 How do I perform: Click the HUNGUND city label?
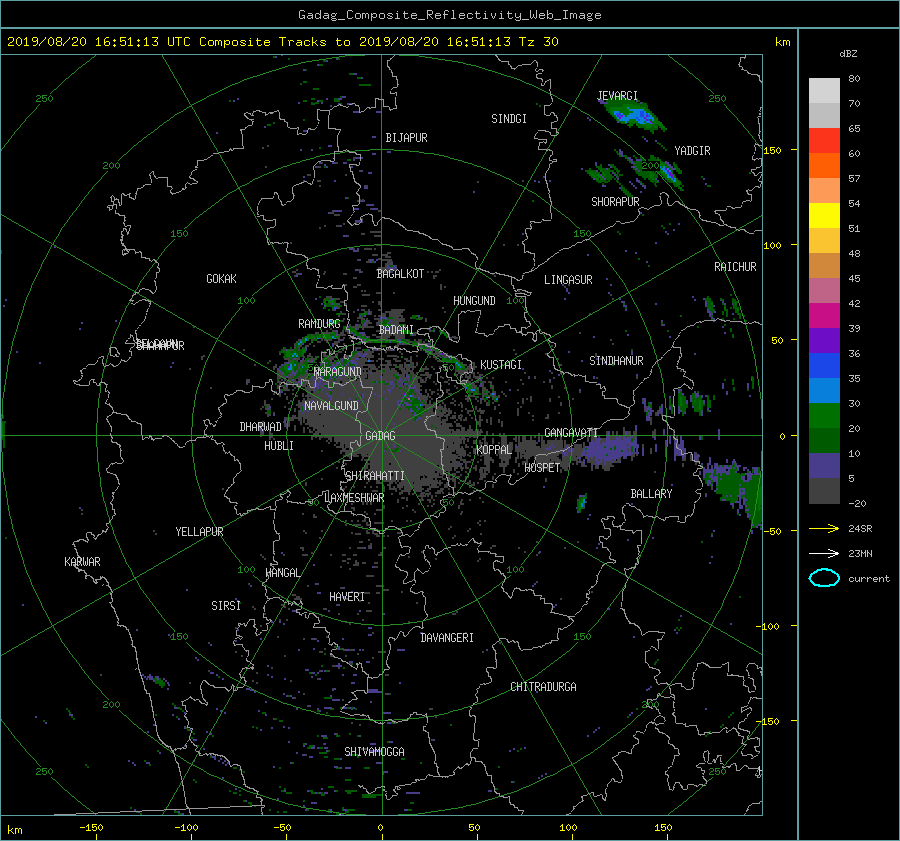pos(474,301)
